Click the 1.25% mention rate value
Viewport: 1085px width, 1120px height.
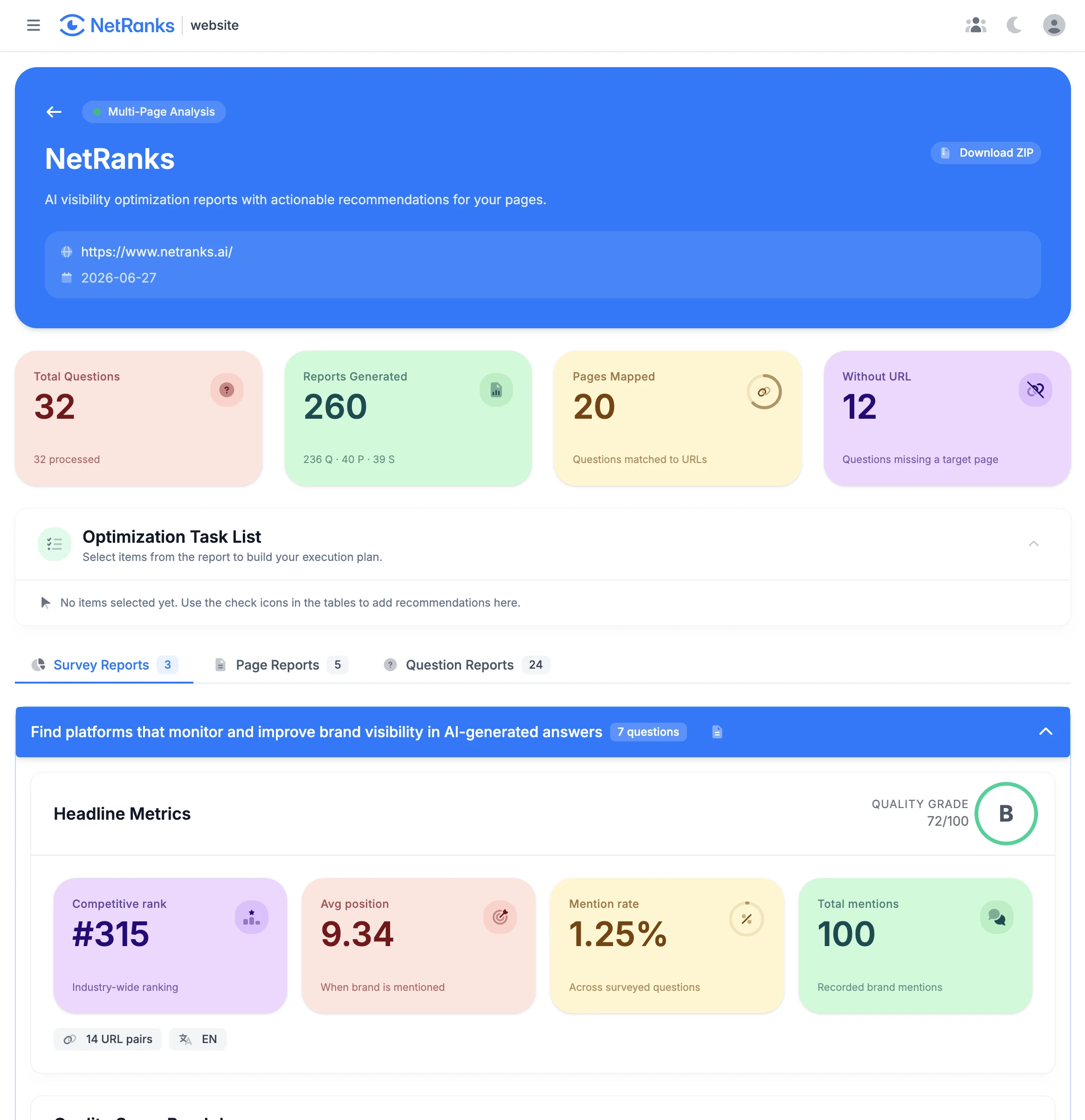click(618, 934)
